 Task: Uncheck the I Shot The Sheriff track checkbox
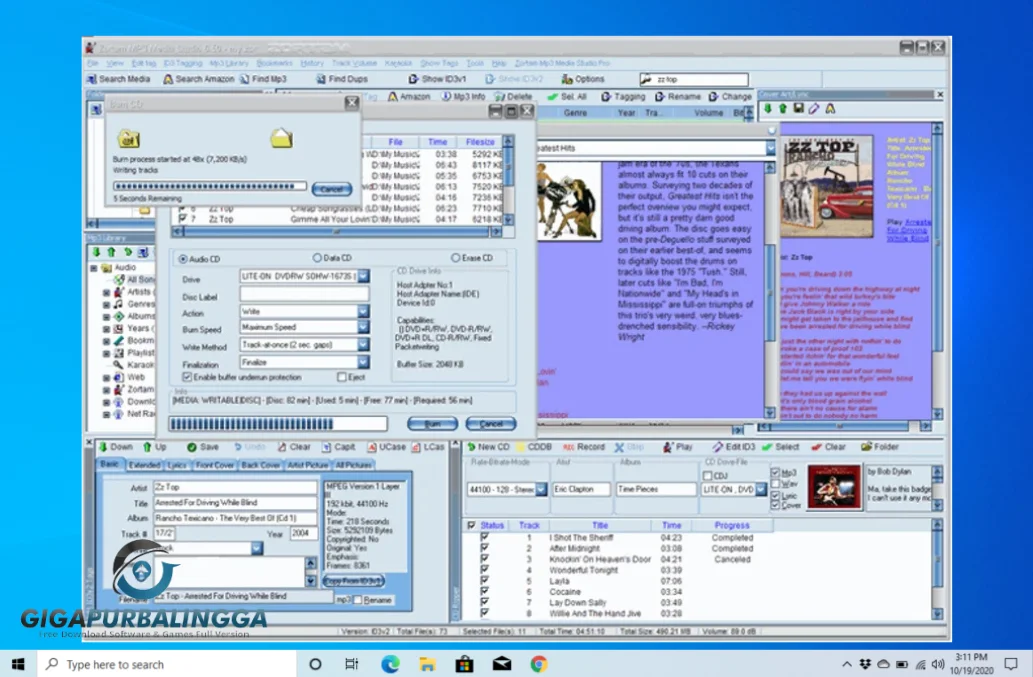(485, 537)
